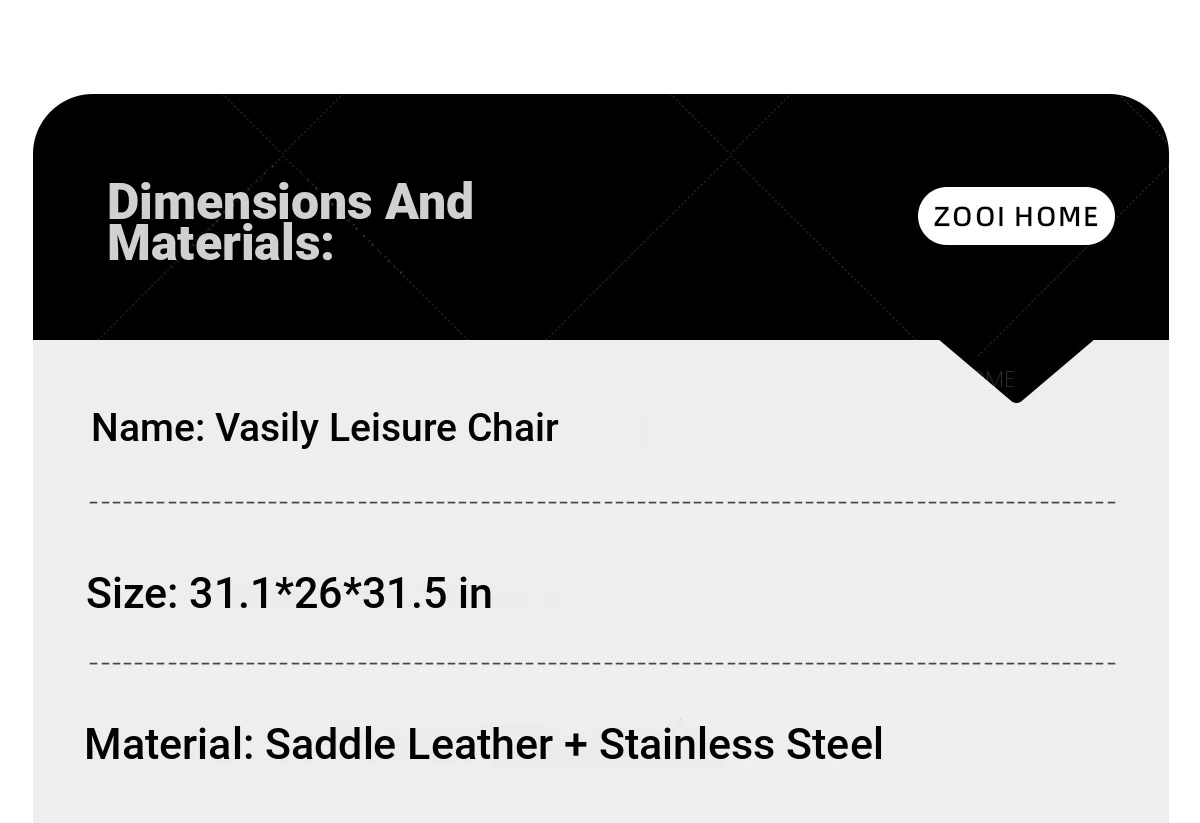Screen dimensions: 1200x823
Task: Click the dashed divider below Size row
Action: pos(602,663)
